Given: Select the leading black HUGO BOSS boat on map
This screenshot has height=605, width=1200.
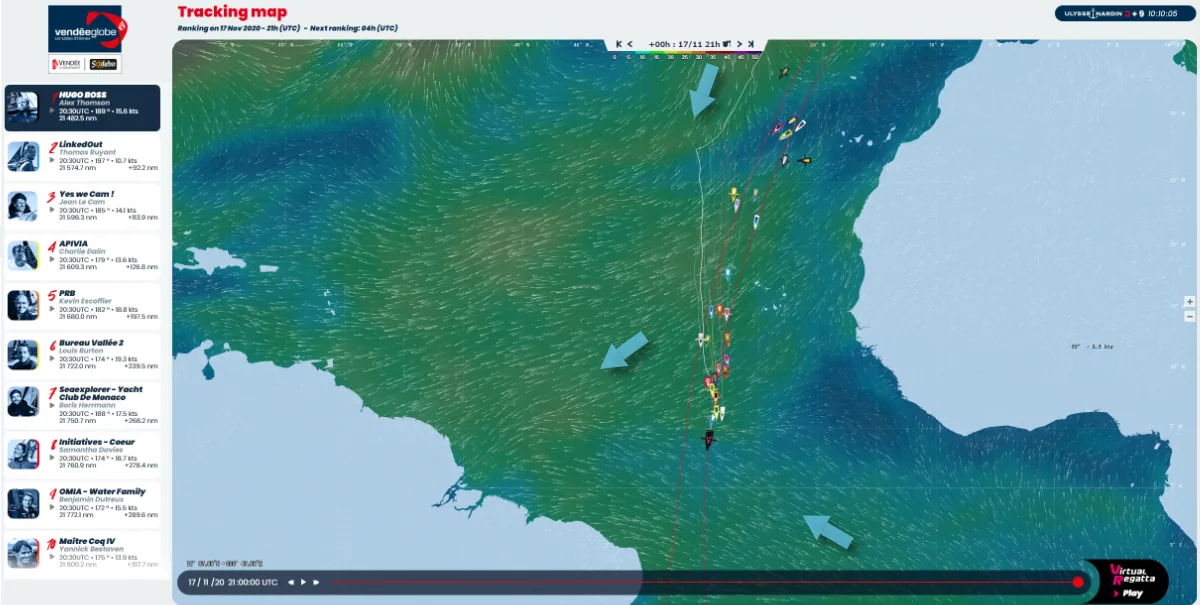Looking at the screenshot, I should pos(708,439).
